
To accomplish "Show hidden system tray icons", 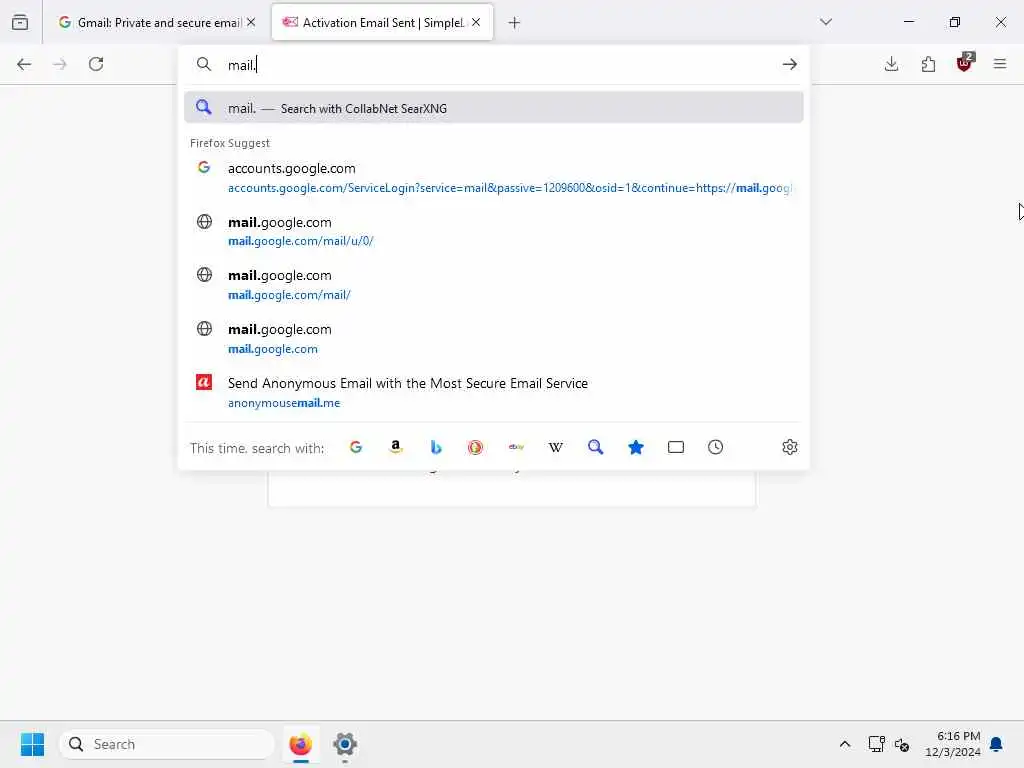I will coord(844,744).
